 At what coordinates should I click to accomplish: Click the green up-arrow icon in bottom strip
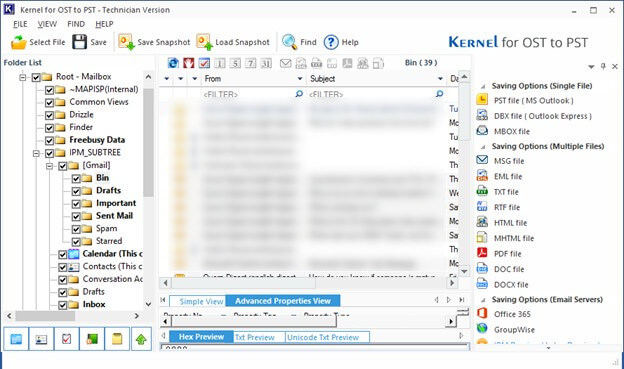pos(141,339)
